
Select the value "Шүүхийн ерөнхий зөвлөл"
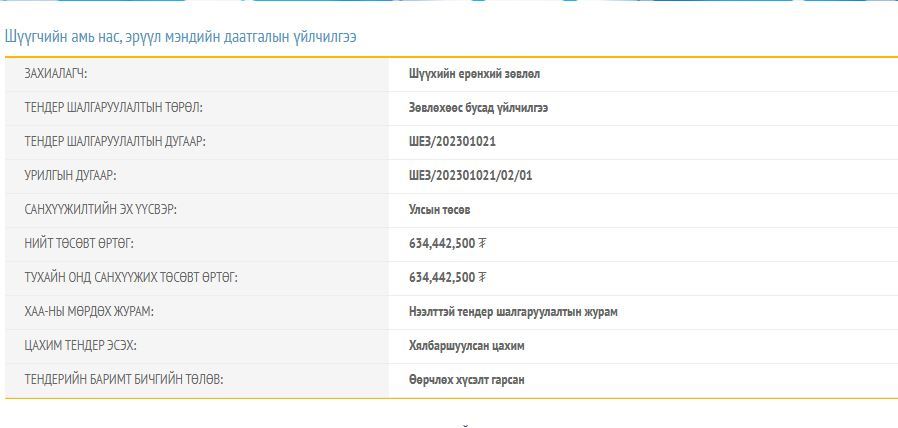point(475,74)
